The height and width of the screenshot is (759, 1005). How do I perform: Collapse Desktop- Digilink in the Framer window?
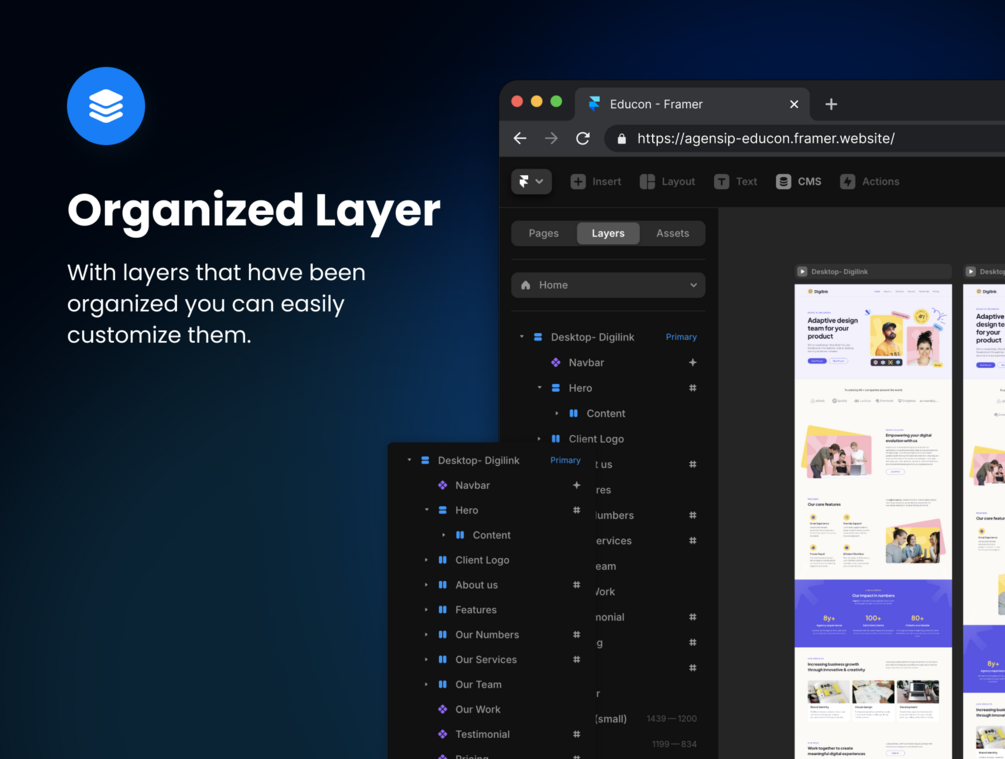point(521,337)
